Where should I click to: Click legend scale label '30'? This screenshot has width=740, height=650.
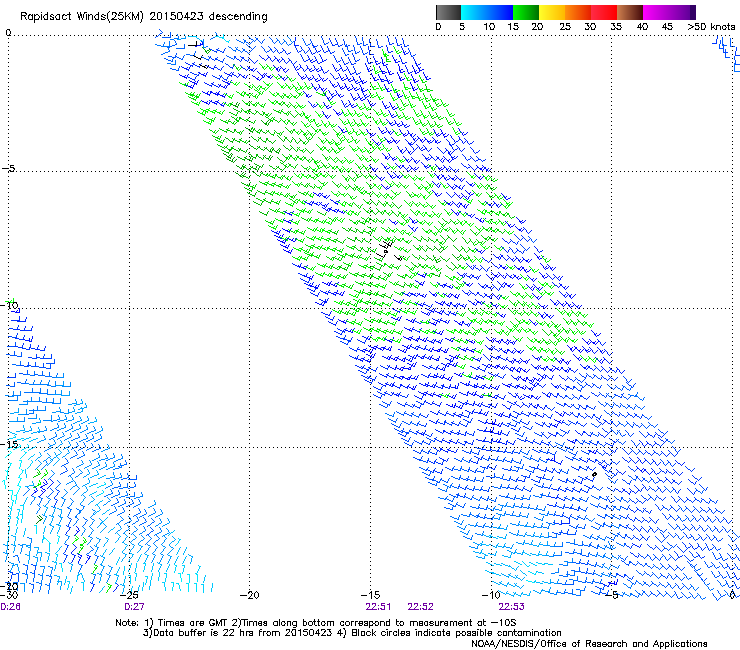tap(590, 27)
